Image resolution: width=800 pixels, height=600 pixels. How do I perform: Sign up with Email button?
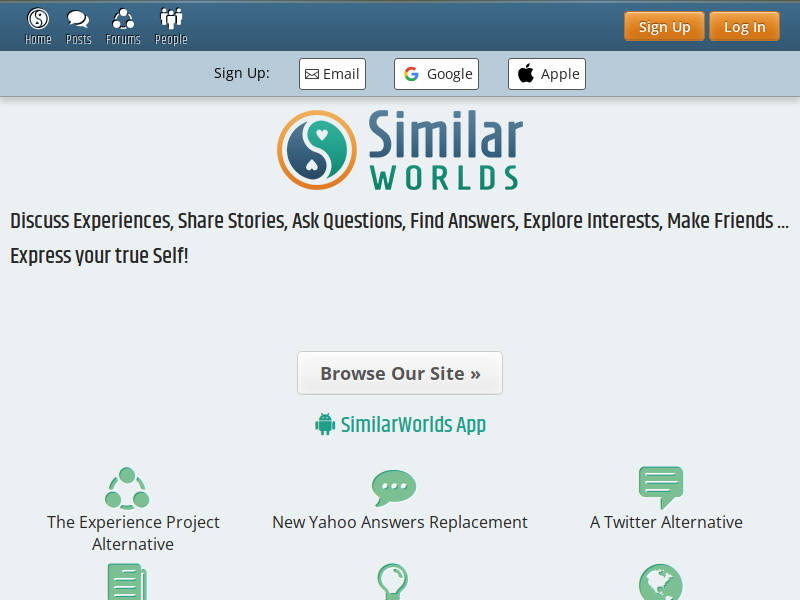coord(332,74)
